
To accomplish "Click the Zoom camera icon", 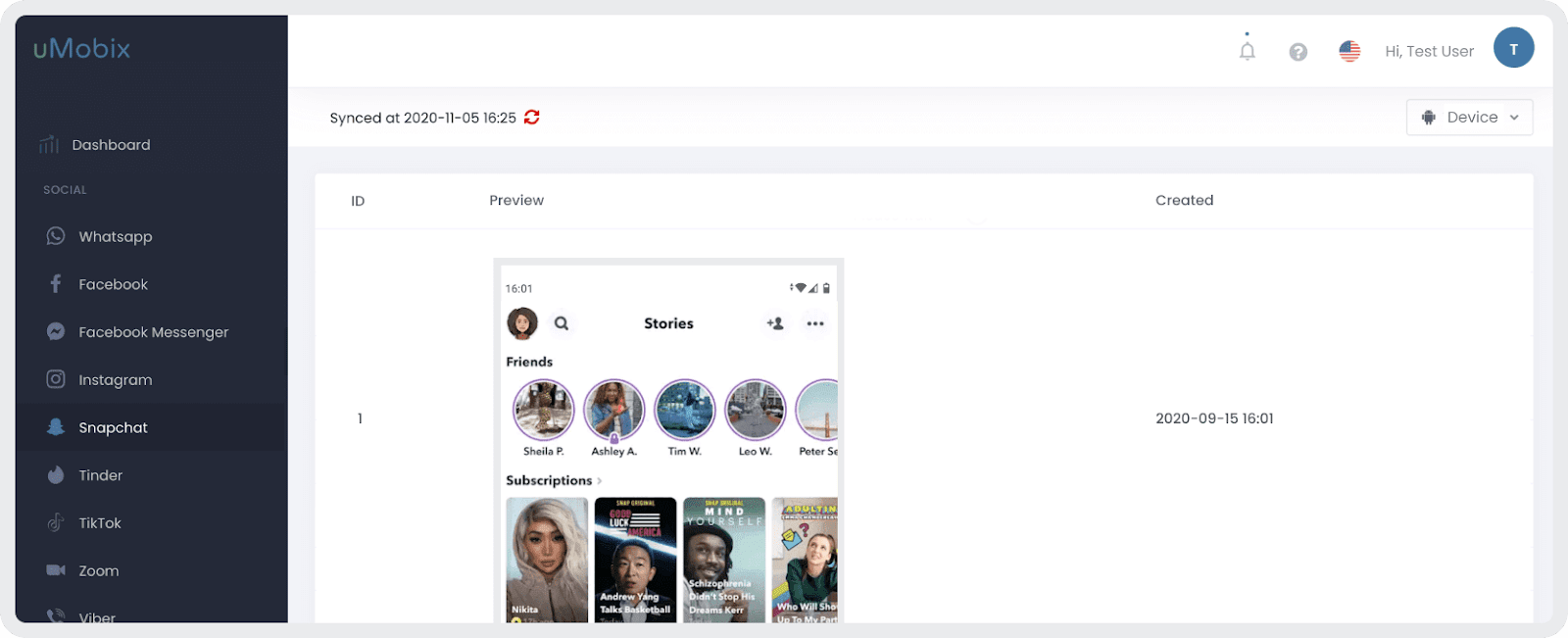I will (56, 570).
